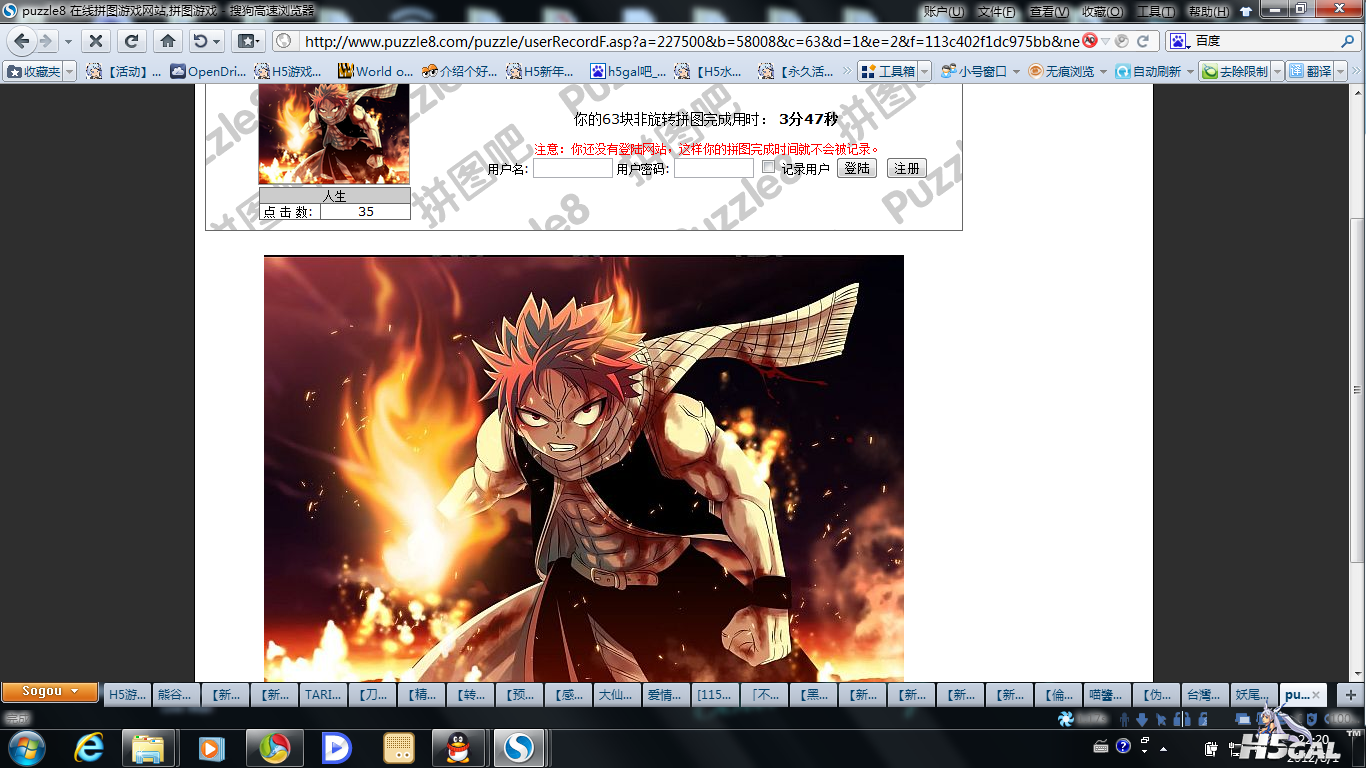The image size is (1366, 768).
Task: Enable 无痕浏览 private browsing
Action: [1061, 71]
